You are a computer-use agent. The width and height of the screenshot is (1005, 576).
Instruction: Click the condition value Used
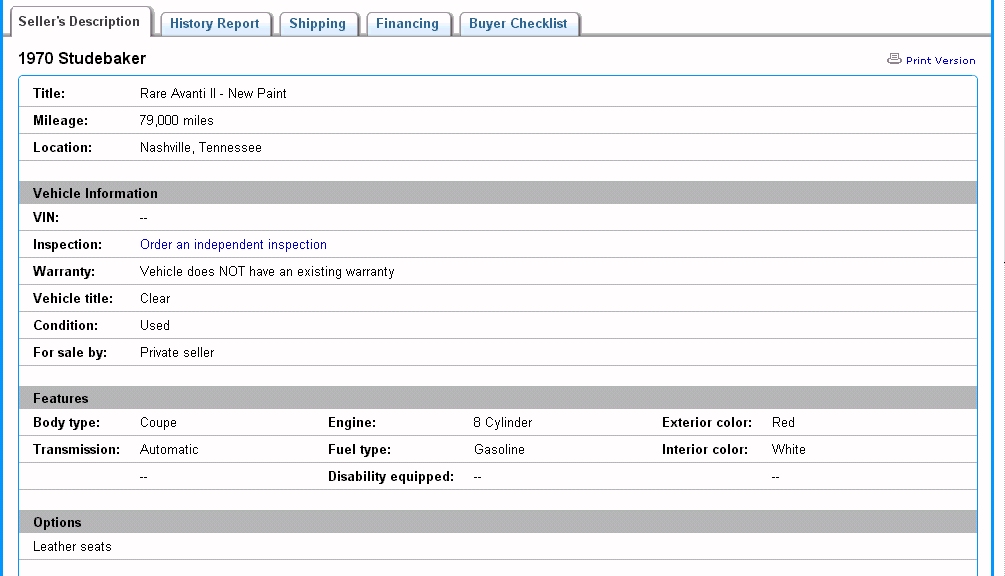click(155, 325)
